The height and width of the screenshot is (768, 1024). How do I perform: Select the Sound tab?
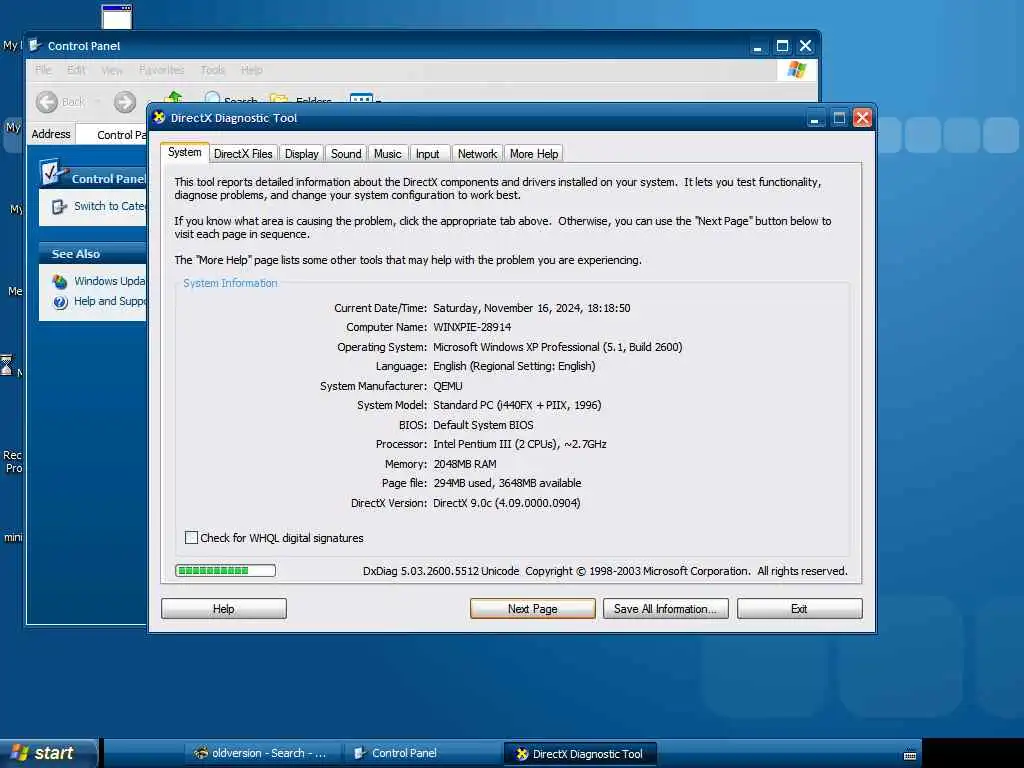tap(345, 154)
